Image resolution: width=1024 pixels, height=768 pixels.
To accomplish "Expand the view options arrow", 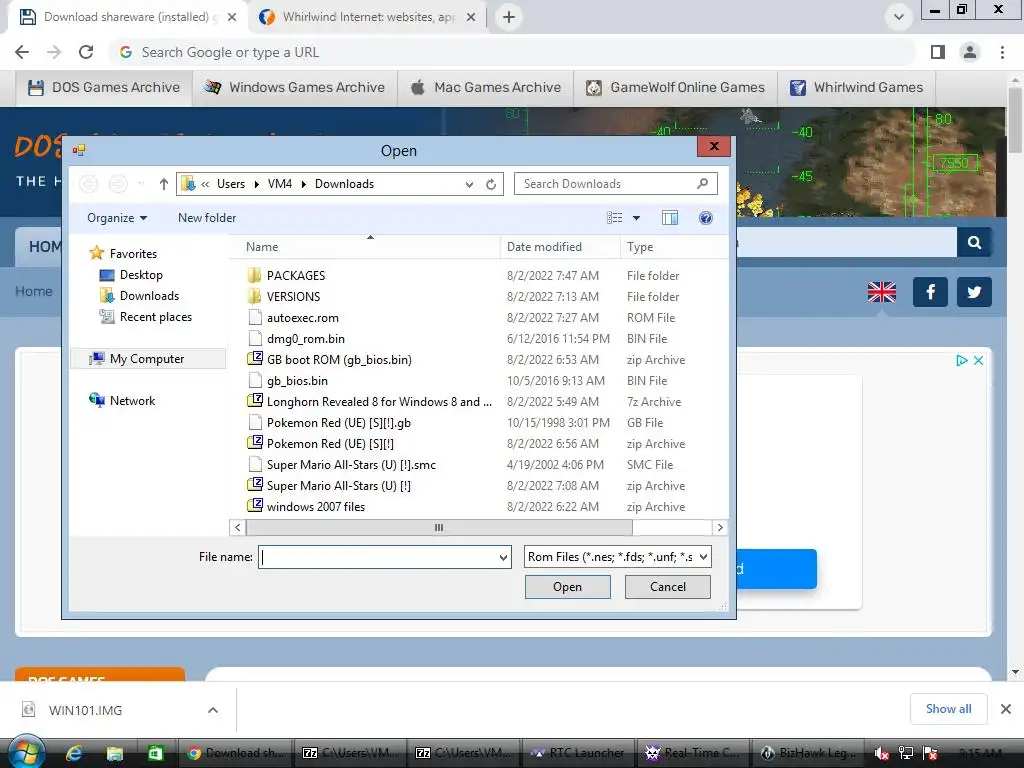I will tap(637, 218).
